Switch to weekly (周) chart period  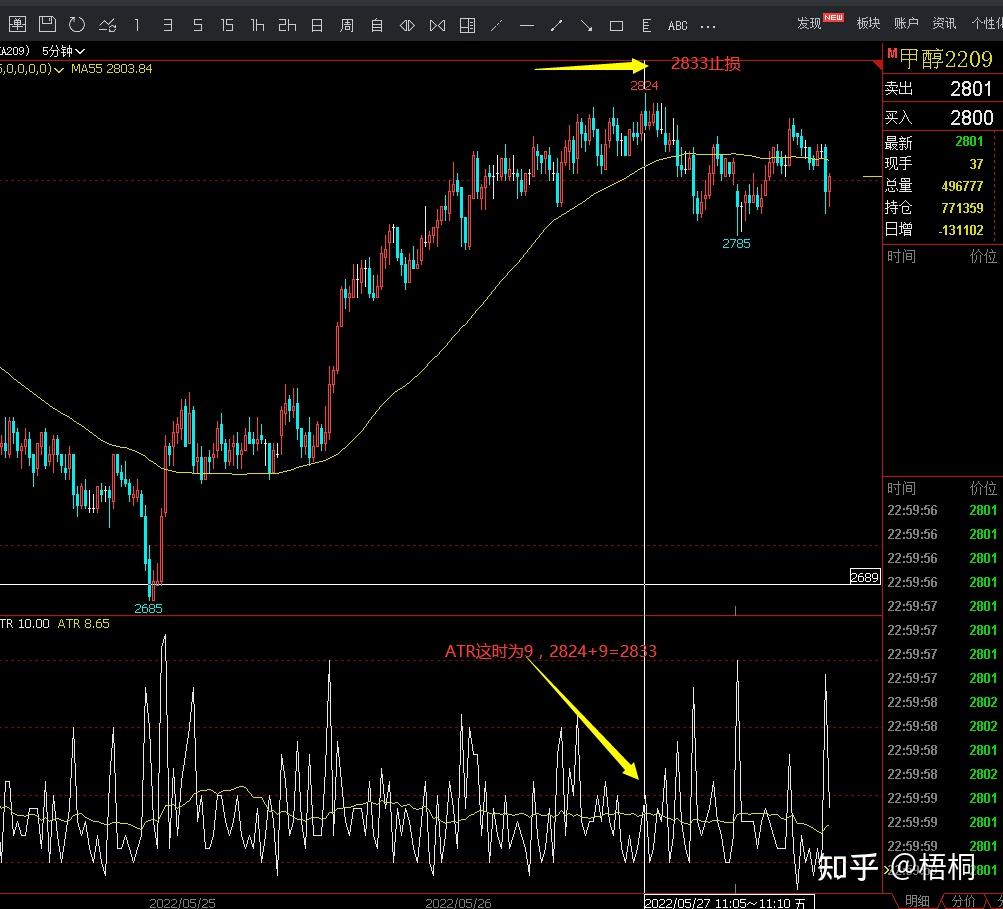click(x=347, y=26)
